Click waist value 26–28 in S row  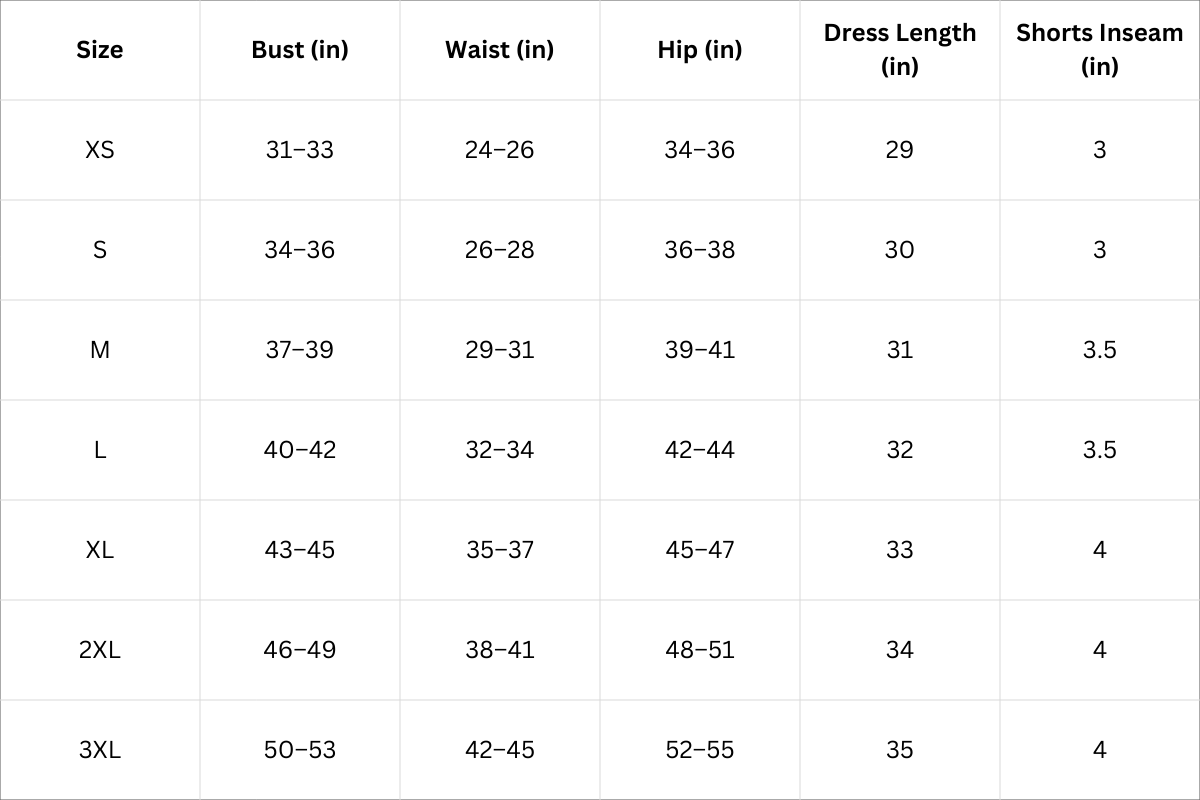[499, 250]
